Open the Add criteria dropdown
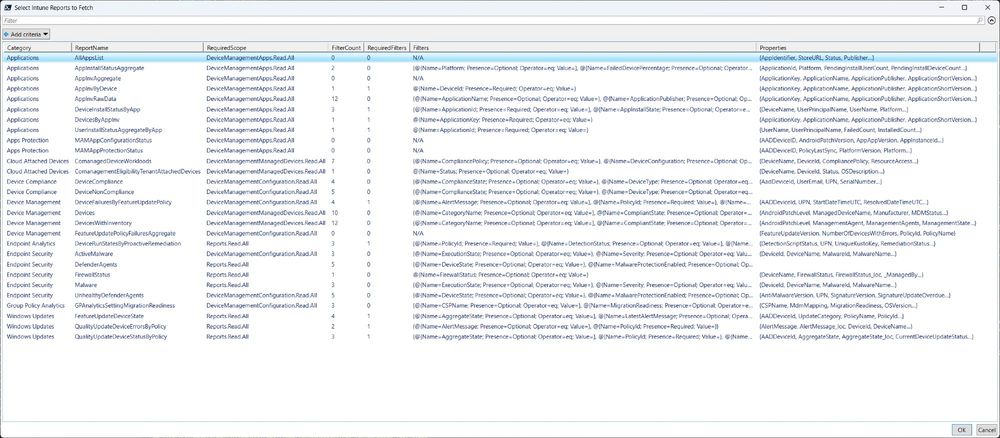This screenshot has height=438, width=1000. pyautogui.click(x=26, y=34)
